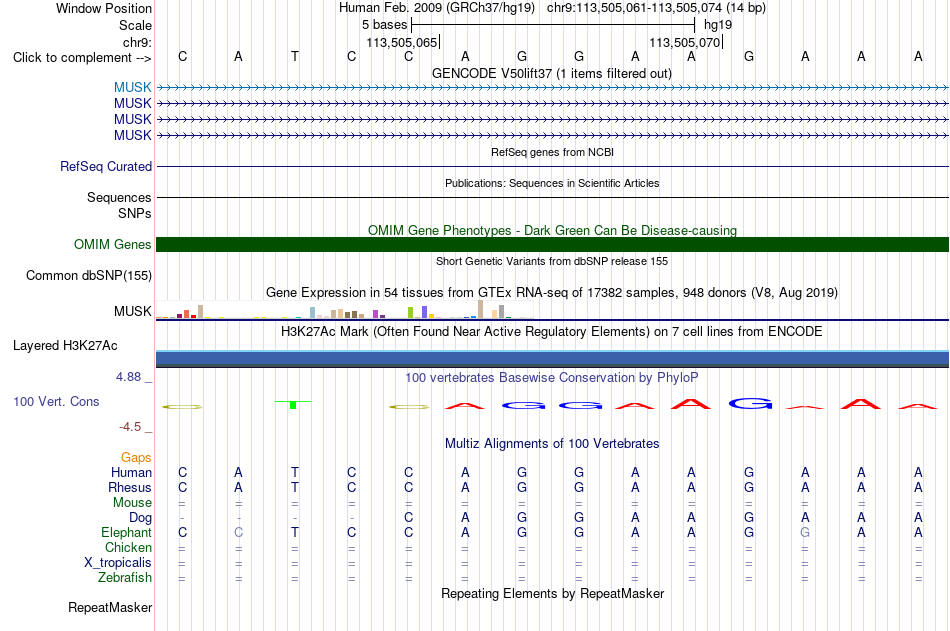950x631 pixels.
Task: Select the Zebrafish alignment row label
Action: 125,577
